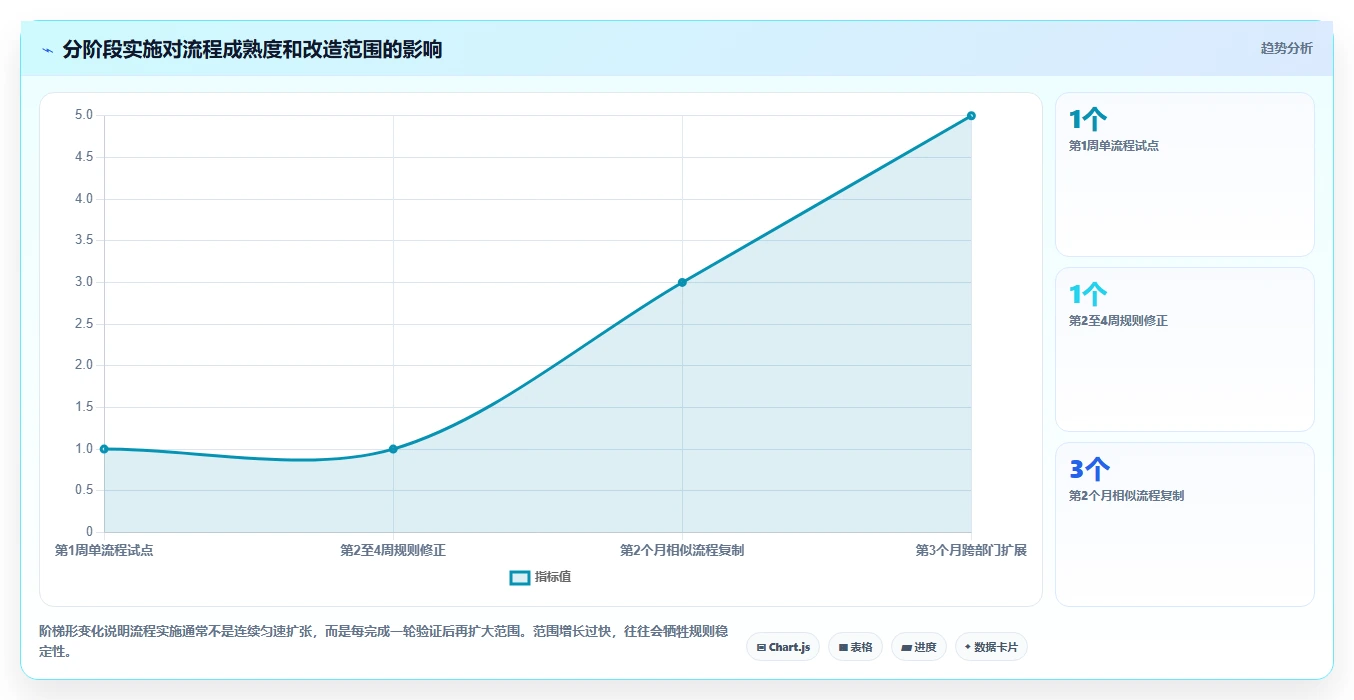
Task: Open the 第2至4周规则修正 stat card
Action: [1185, 349]
